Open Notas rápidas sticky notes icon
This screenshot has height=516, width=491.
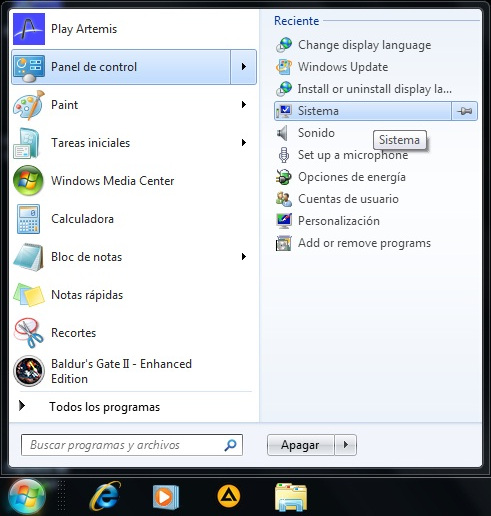(x=29, y=295)
